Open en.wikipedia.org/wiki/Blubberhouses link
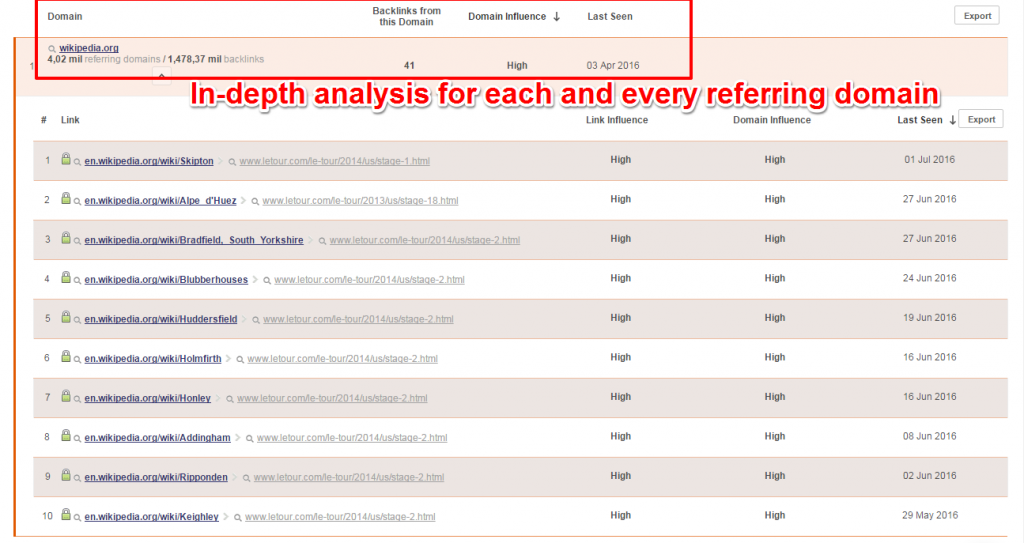The width and height of the screenshot is (1024, 543). (x=166, y=280)
